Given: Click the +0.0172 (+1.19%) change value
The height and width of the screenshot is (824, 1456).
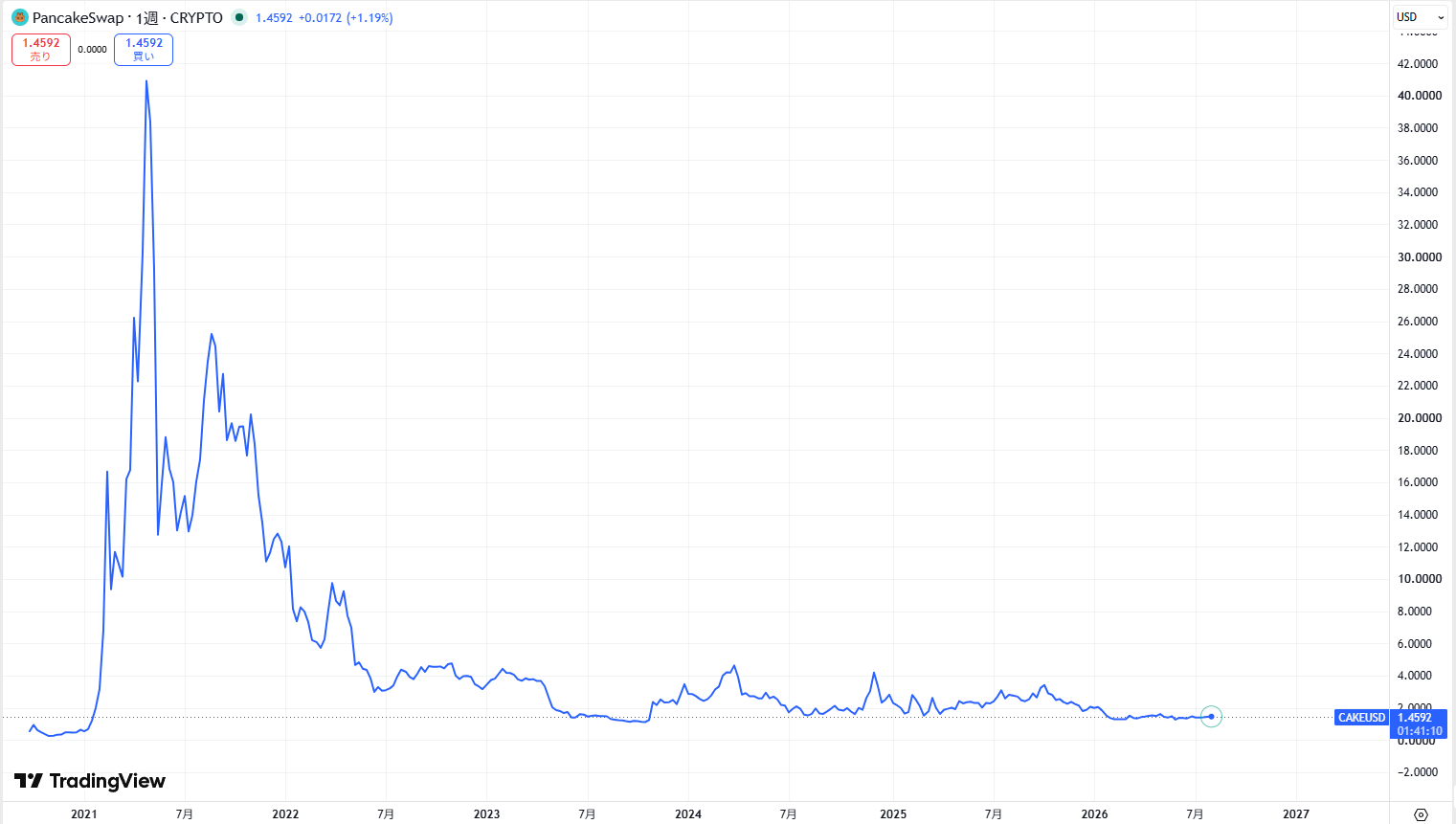Looking at the screenshot, I should click(x=346, y=17).
